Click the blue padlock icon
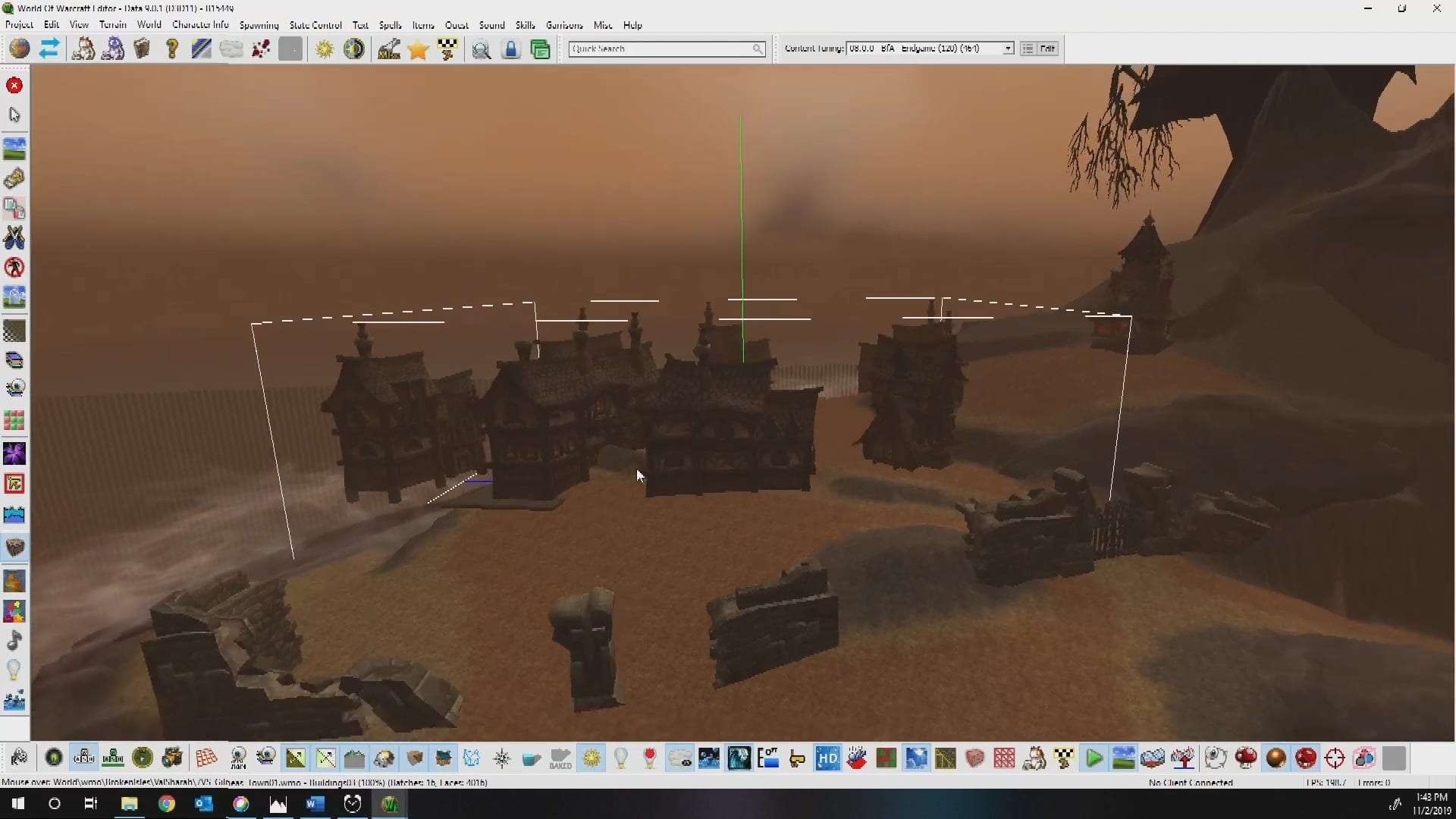Screen dimensions: 1456x819 [511, 50]
